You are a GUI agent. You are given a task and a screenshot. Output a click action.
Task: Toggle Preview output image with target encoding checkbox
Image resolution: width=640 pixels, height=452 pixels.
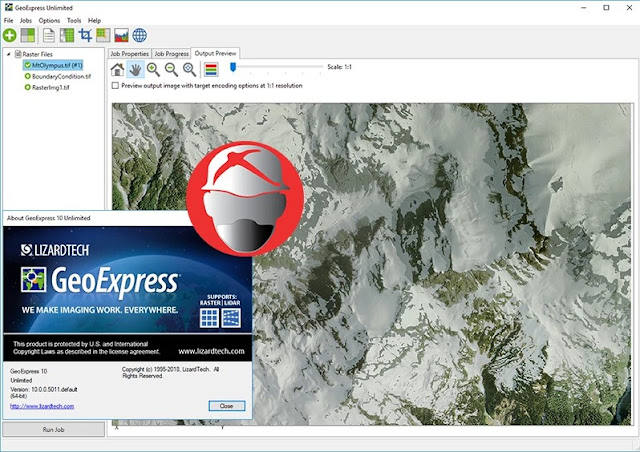(115, 86)
